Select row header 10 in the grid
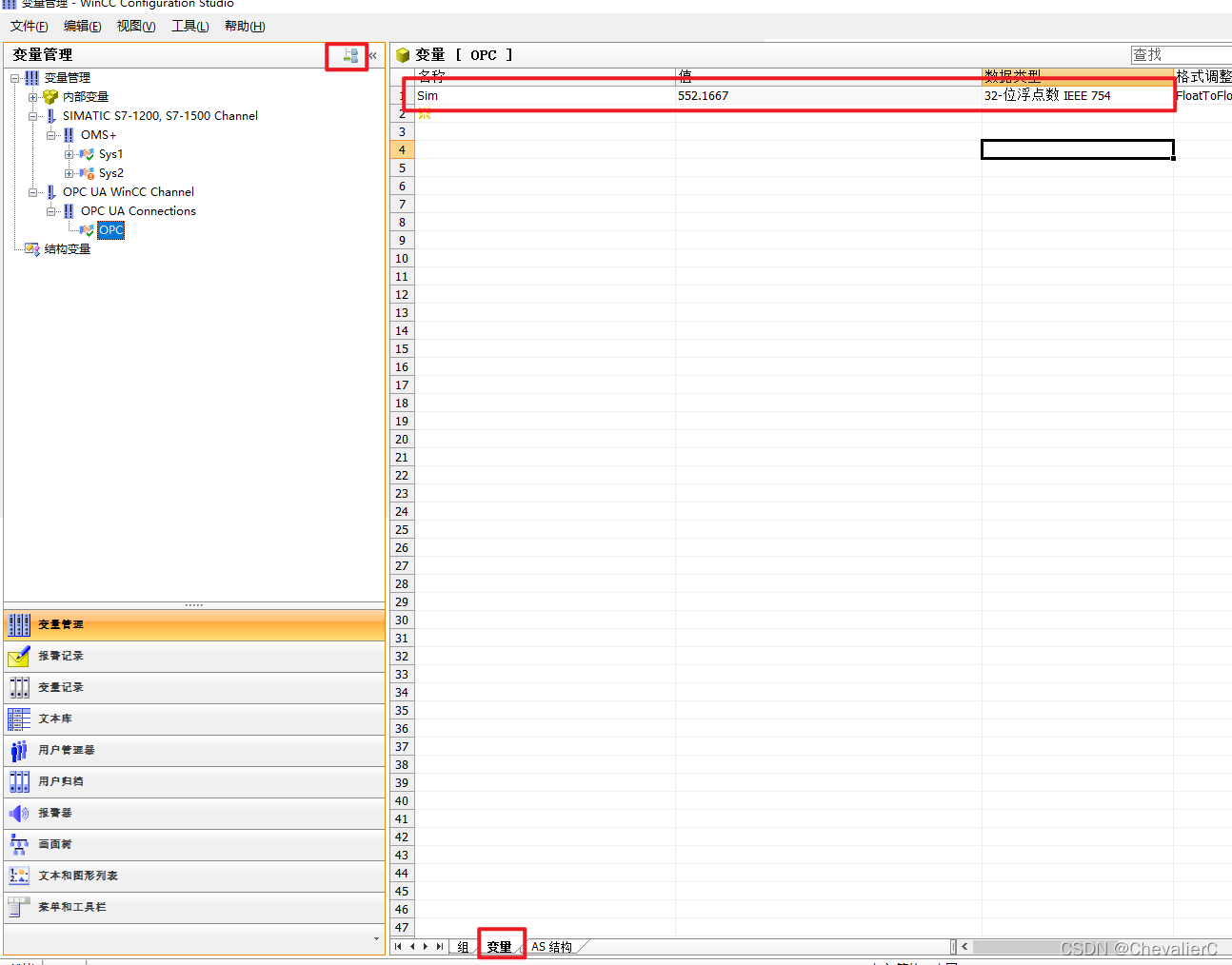The width and height of the screenshot is (1232, 965). point(402,259)
